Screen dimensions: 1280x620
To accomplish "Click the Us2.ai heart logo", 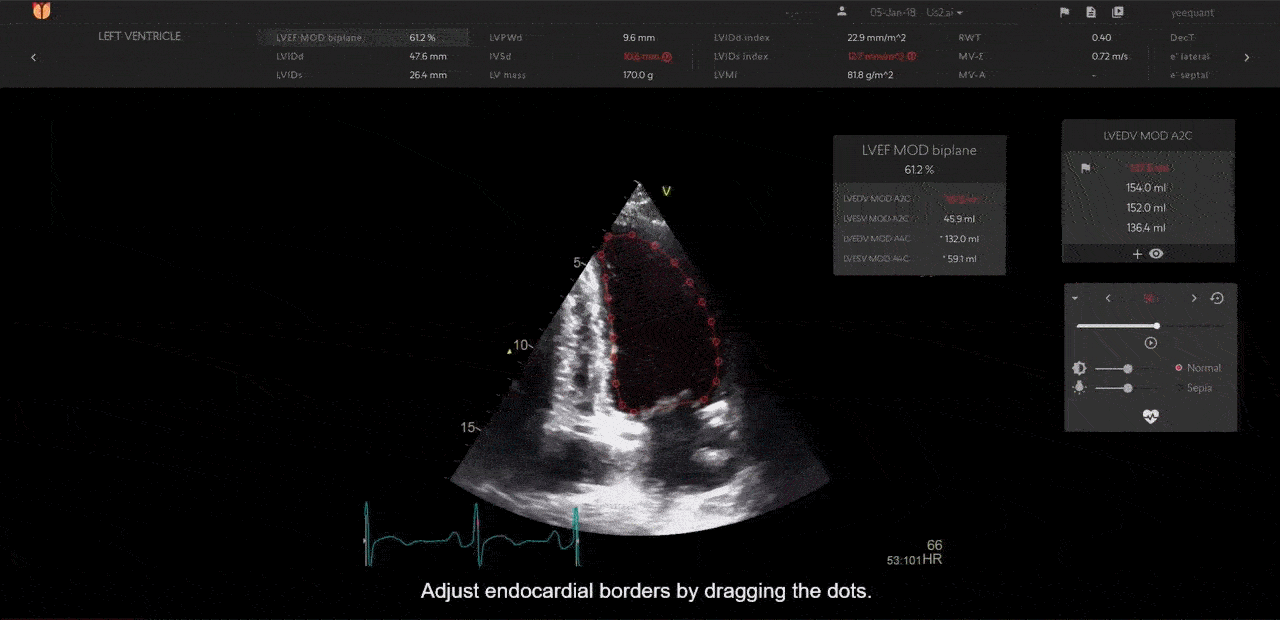I will point(41,12).
